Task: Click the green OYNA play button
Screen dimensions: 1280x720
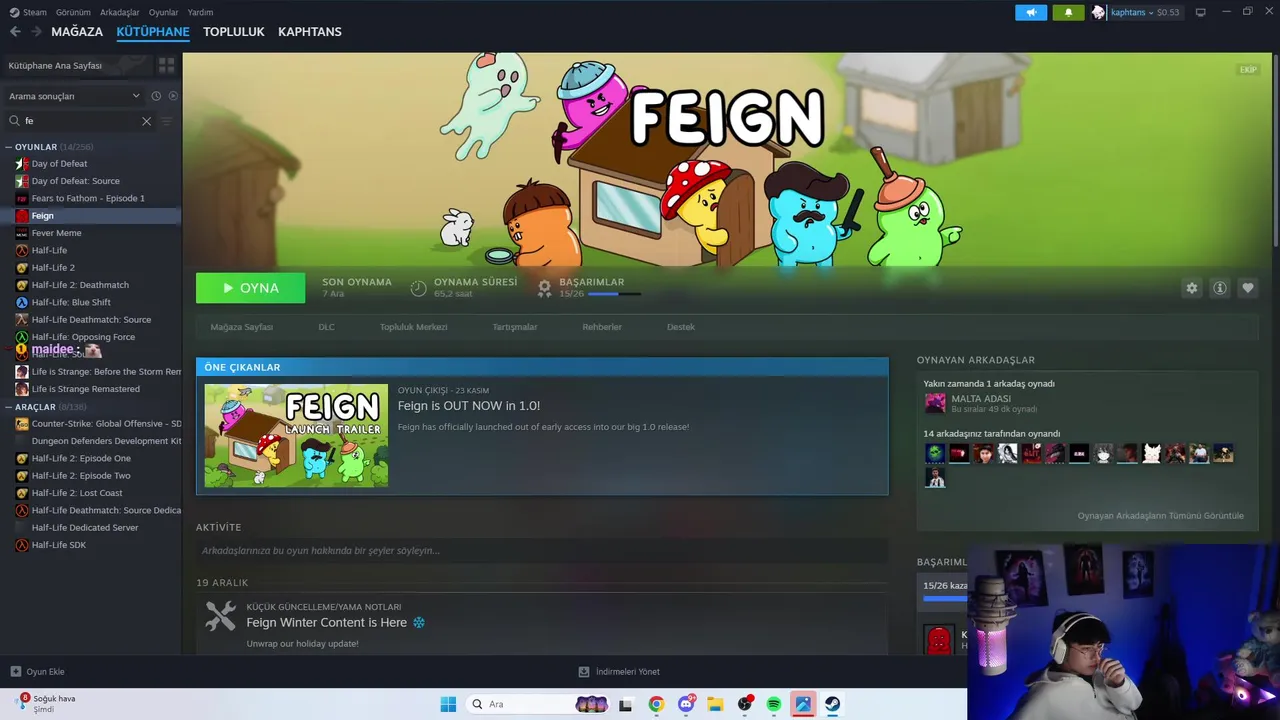Action: [251, 288]
